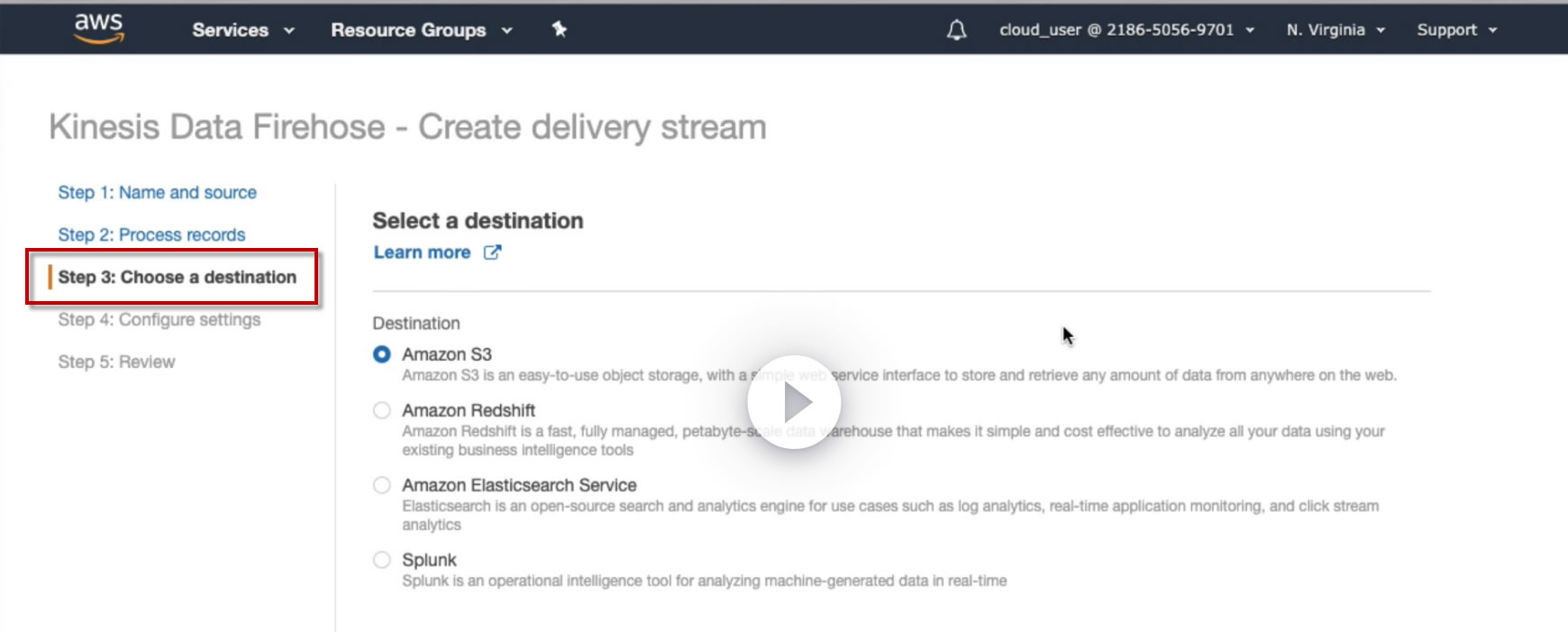Viewport: 1568px width, 632px height.
Task: Select the Splunk radio button
Action: click(x=382, y=560)
